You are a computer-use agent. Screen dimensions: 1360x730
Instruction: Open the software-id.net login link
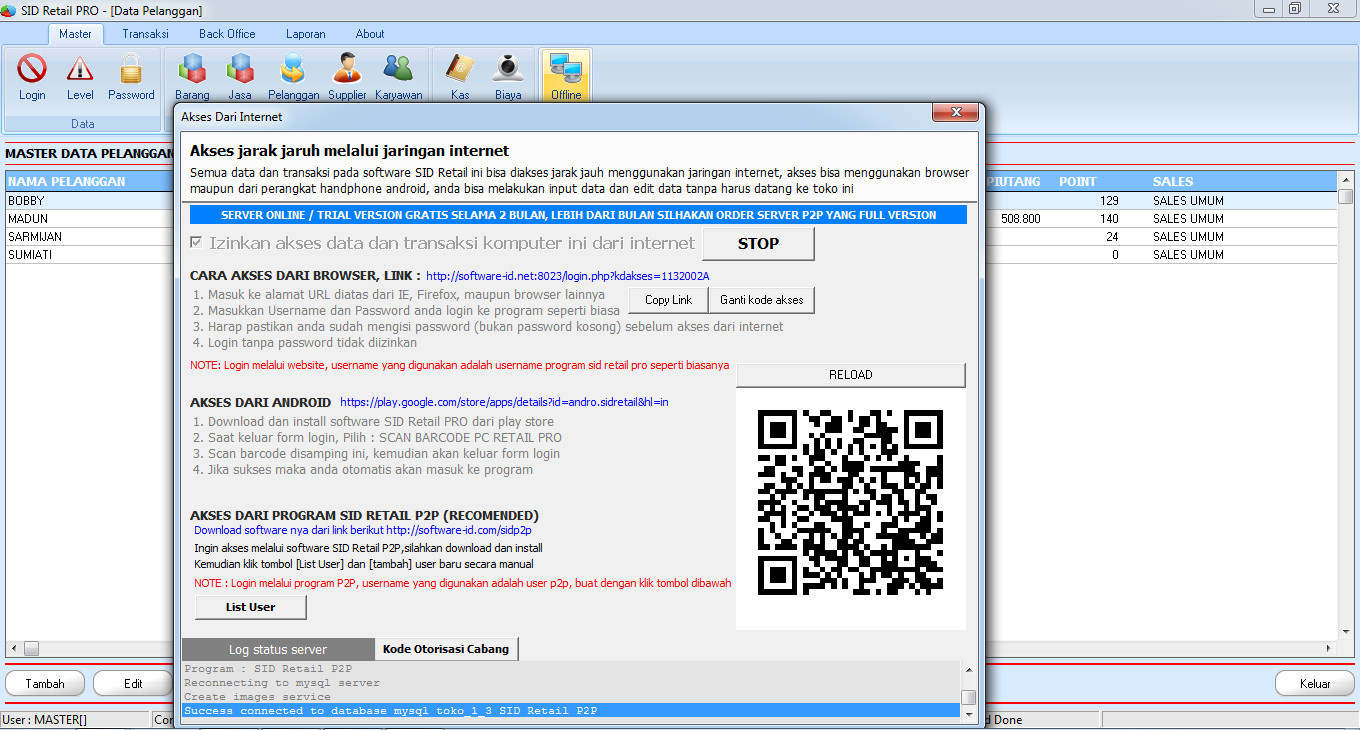click(567, 276)
